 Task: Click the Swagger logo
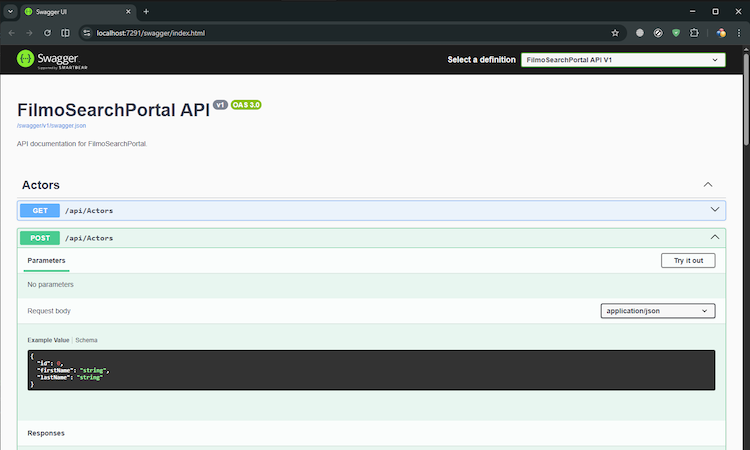(52, 59)
